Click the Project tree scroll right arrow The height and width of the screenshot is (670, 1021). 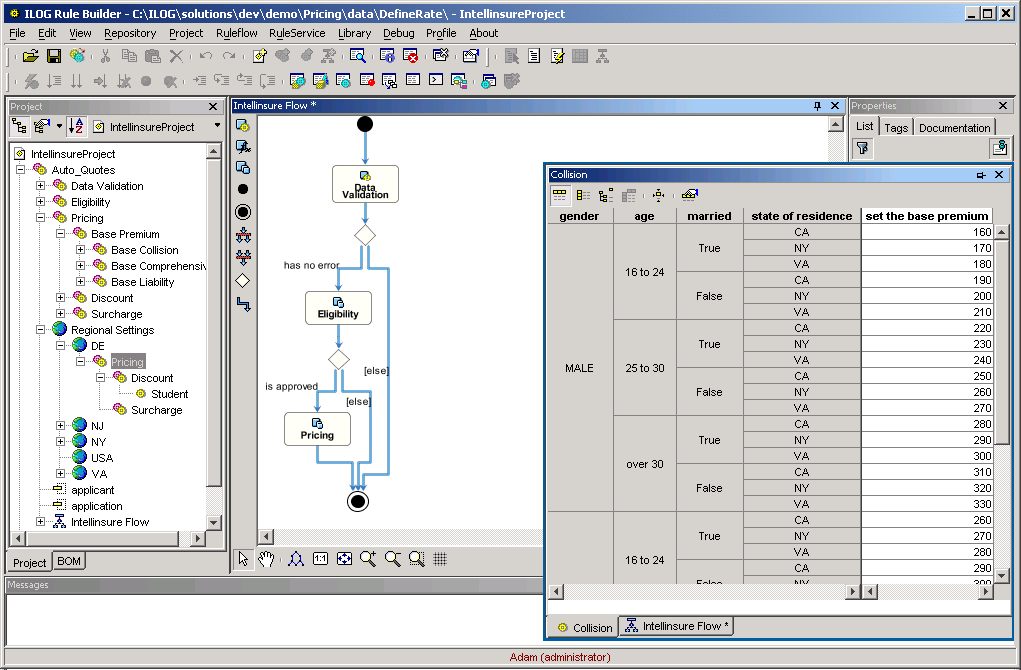(x=198, y=538)
